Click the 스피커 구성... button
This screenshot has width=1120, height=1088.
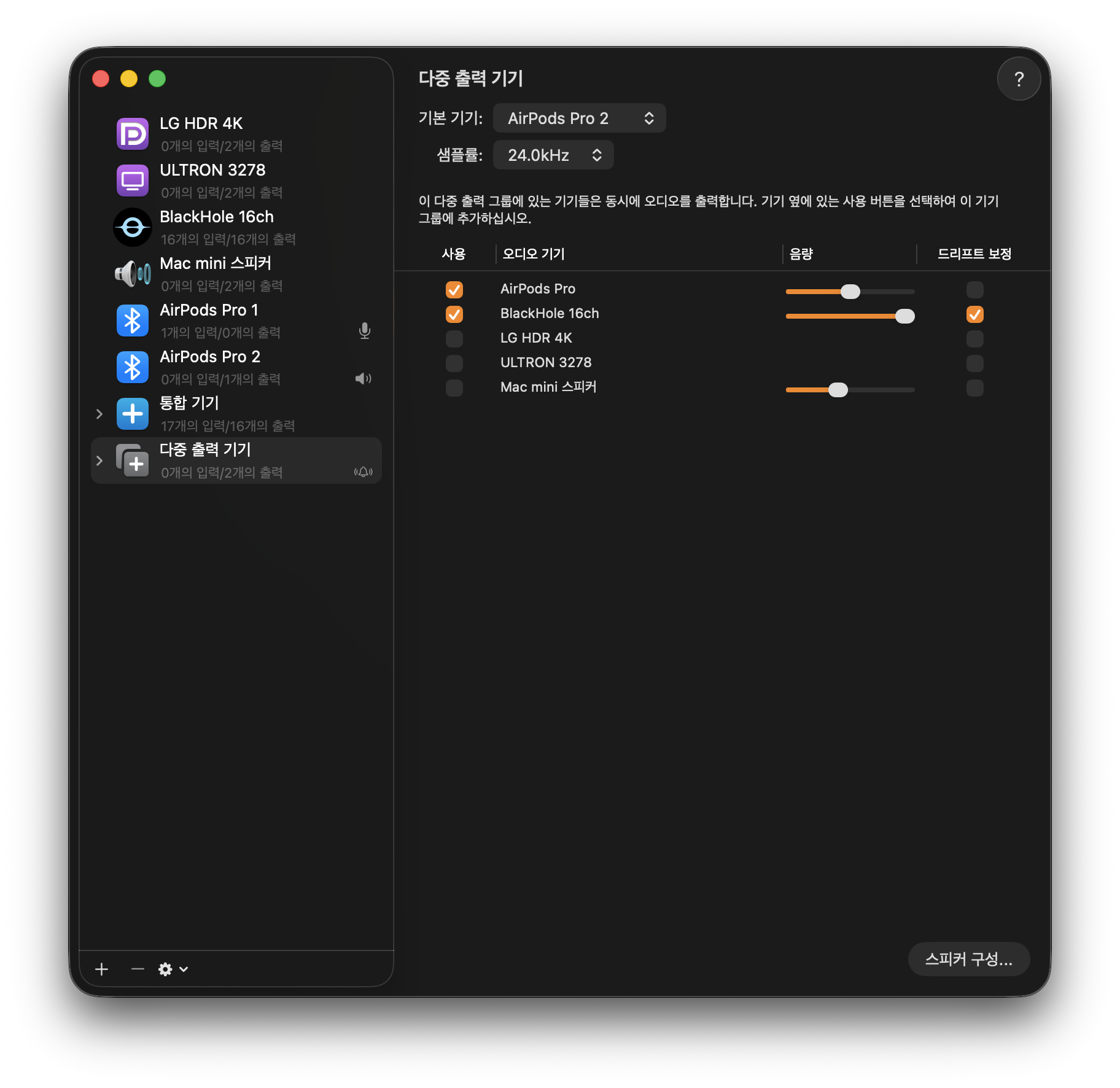[x=968, y=959]
